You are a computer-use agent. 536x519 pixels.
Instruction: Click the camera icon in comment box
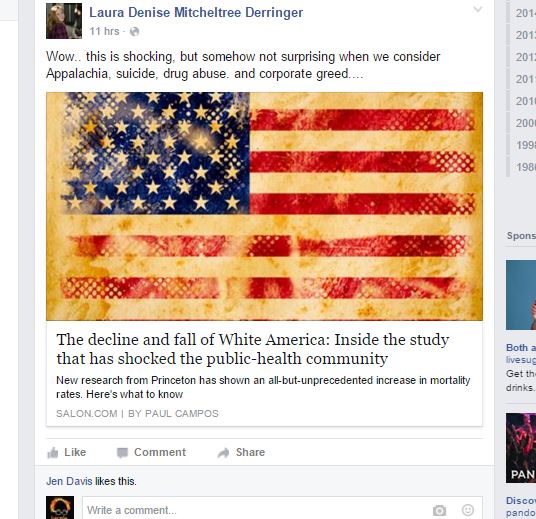(x=439, y=510)
